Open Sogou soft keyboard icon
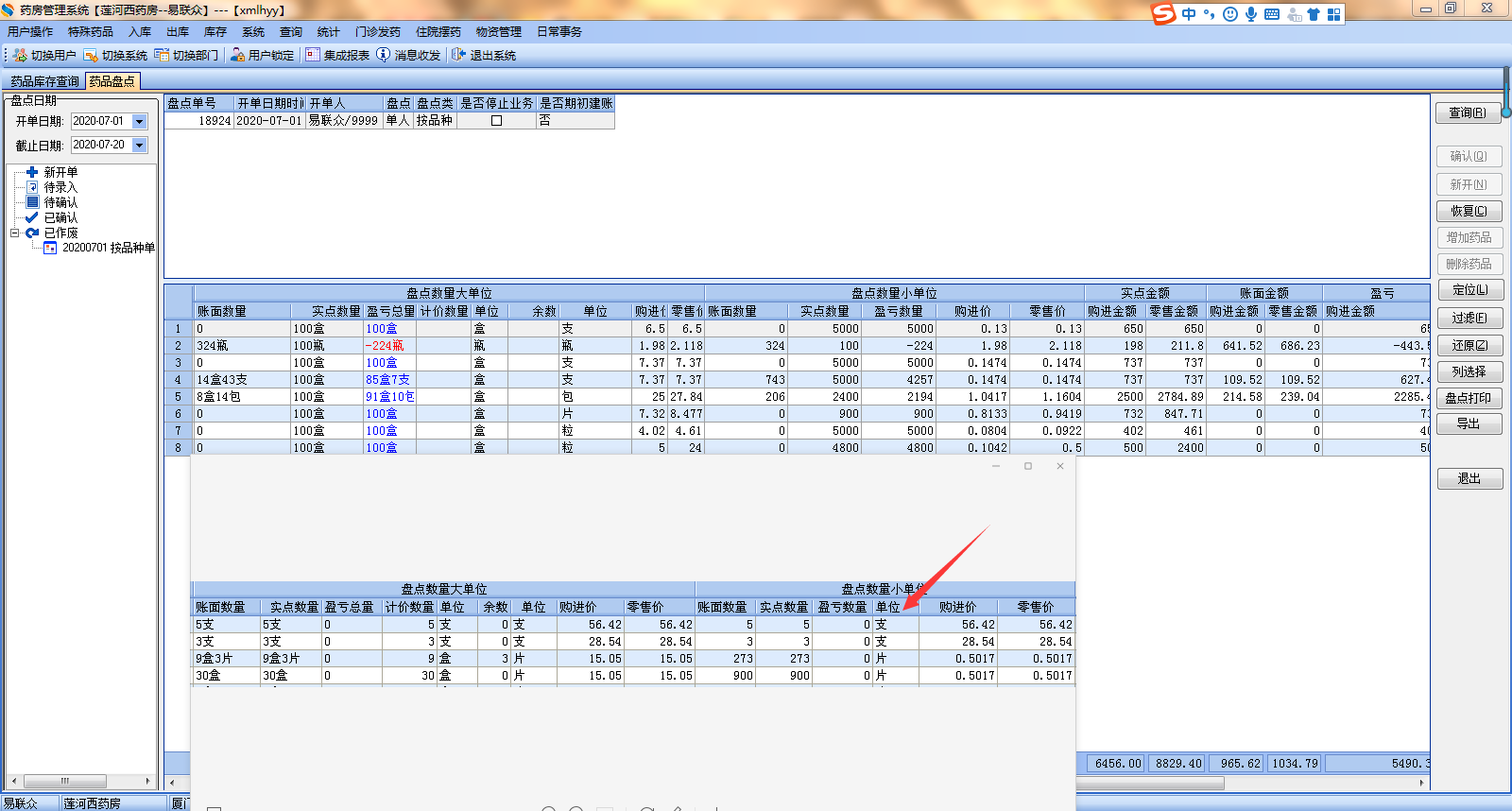The height and width of the screenshot is (811, 1512). [1272, 14]
